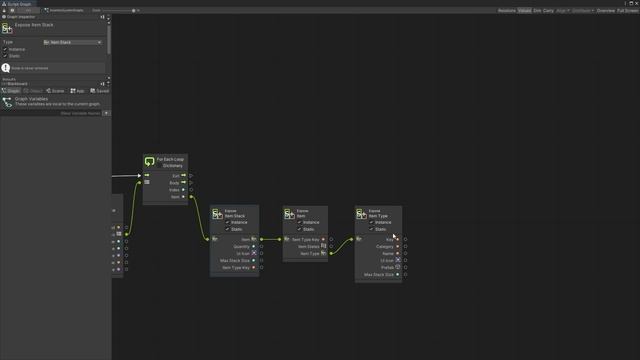Viewport: 640px width, 360px height.
Task: Open the Distribute dropdown in the toolbar
Action: click(583, 11)
